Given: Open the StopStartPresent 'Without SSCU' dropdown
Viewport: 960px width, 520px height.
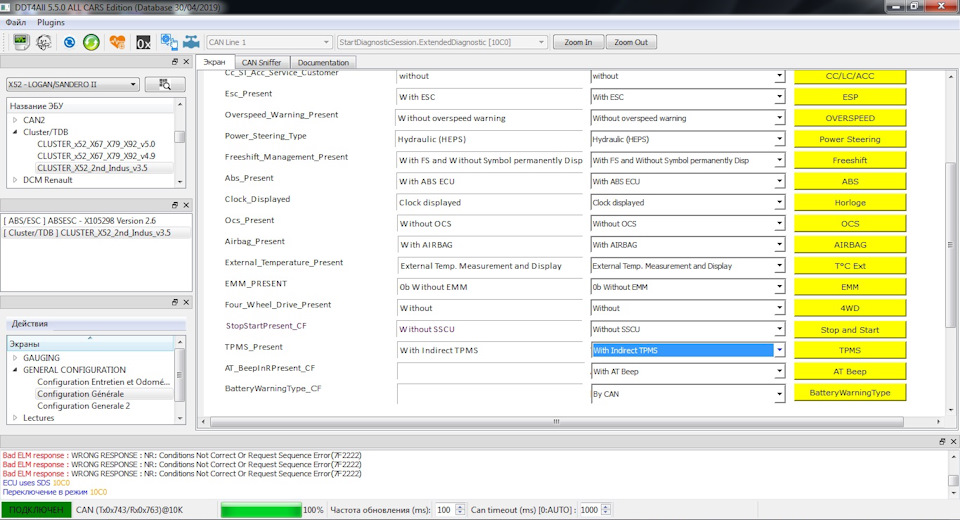Looking at the screenshot, I should [688, 329].
